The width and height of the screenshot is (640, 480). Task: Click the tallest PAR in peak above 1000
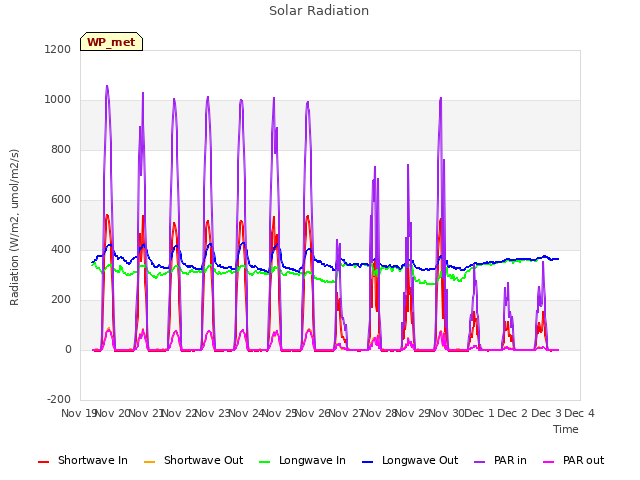tap(107, 86)
